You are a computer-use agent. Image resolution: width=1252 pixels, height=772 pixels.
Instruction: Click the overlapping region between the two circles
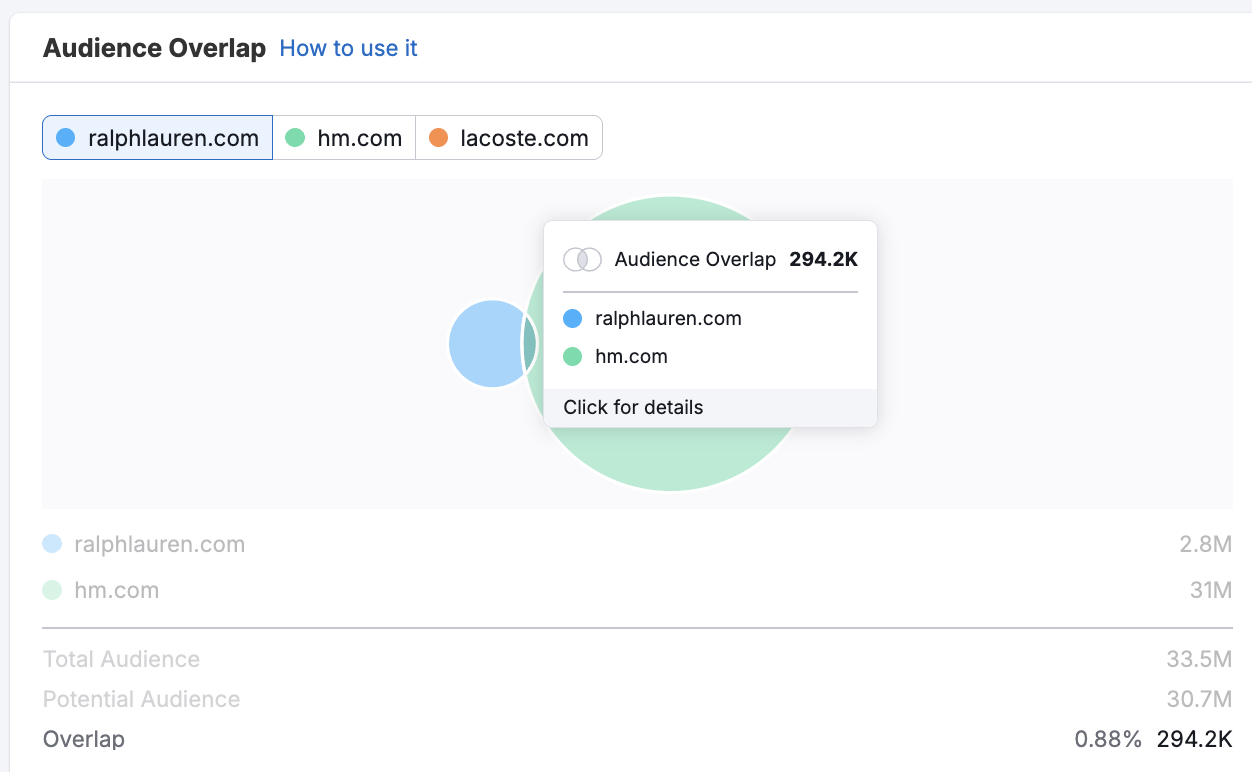pyautogui.click(x=530, y=344)
